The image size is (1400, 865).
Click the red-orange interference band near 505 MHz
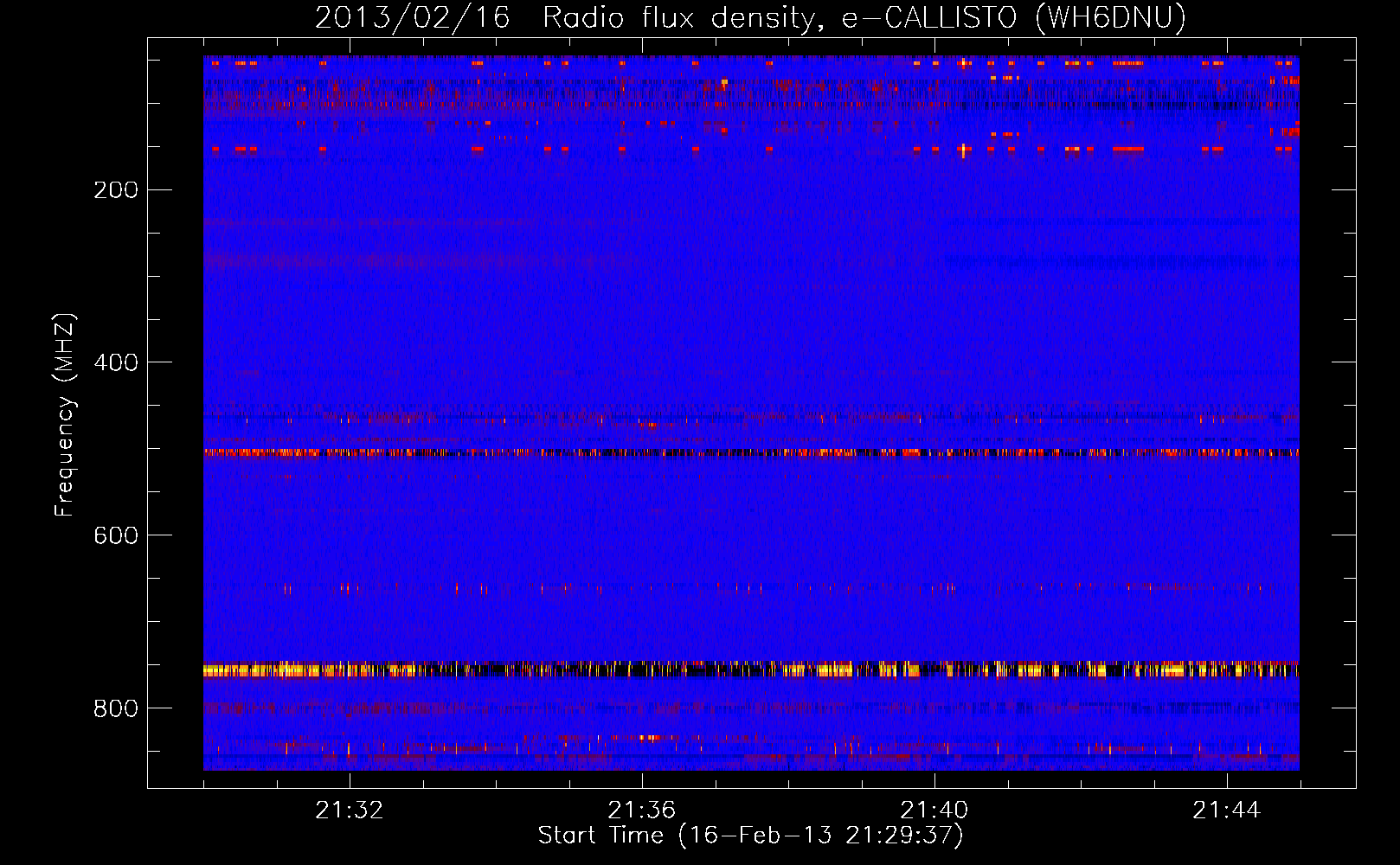click(751, 452)
